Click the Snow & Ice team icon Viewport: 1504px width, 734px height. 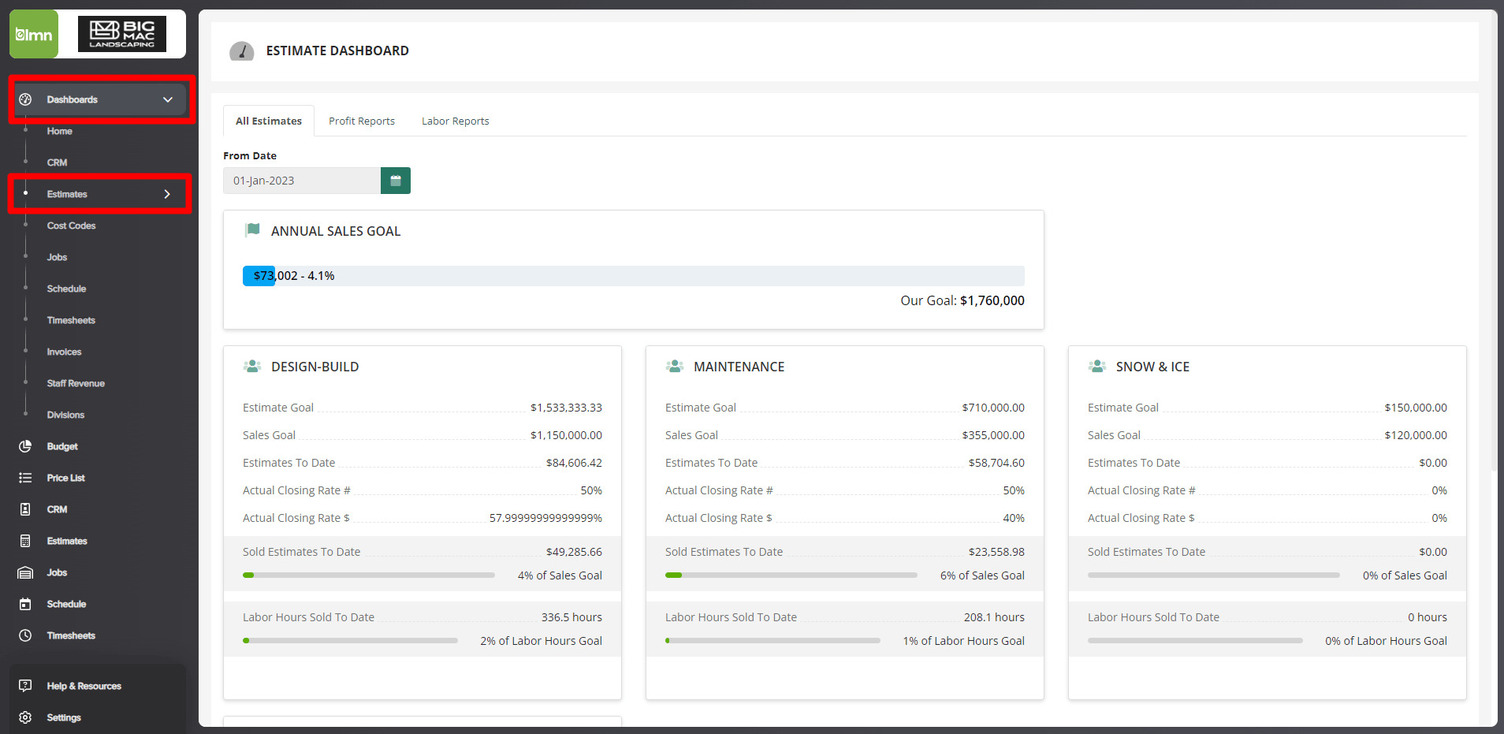(1096, 366)
